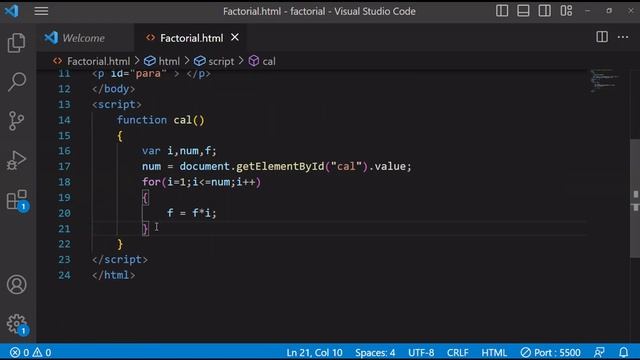
Task: Open the Run and Debug view
Action: coord(16,160)
